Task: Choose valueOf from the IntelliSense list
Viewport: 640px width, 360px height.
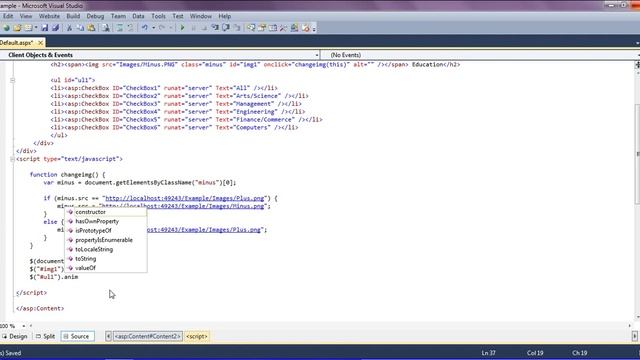Action: (106, 268)
